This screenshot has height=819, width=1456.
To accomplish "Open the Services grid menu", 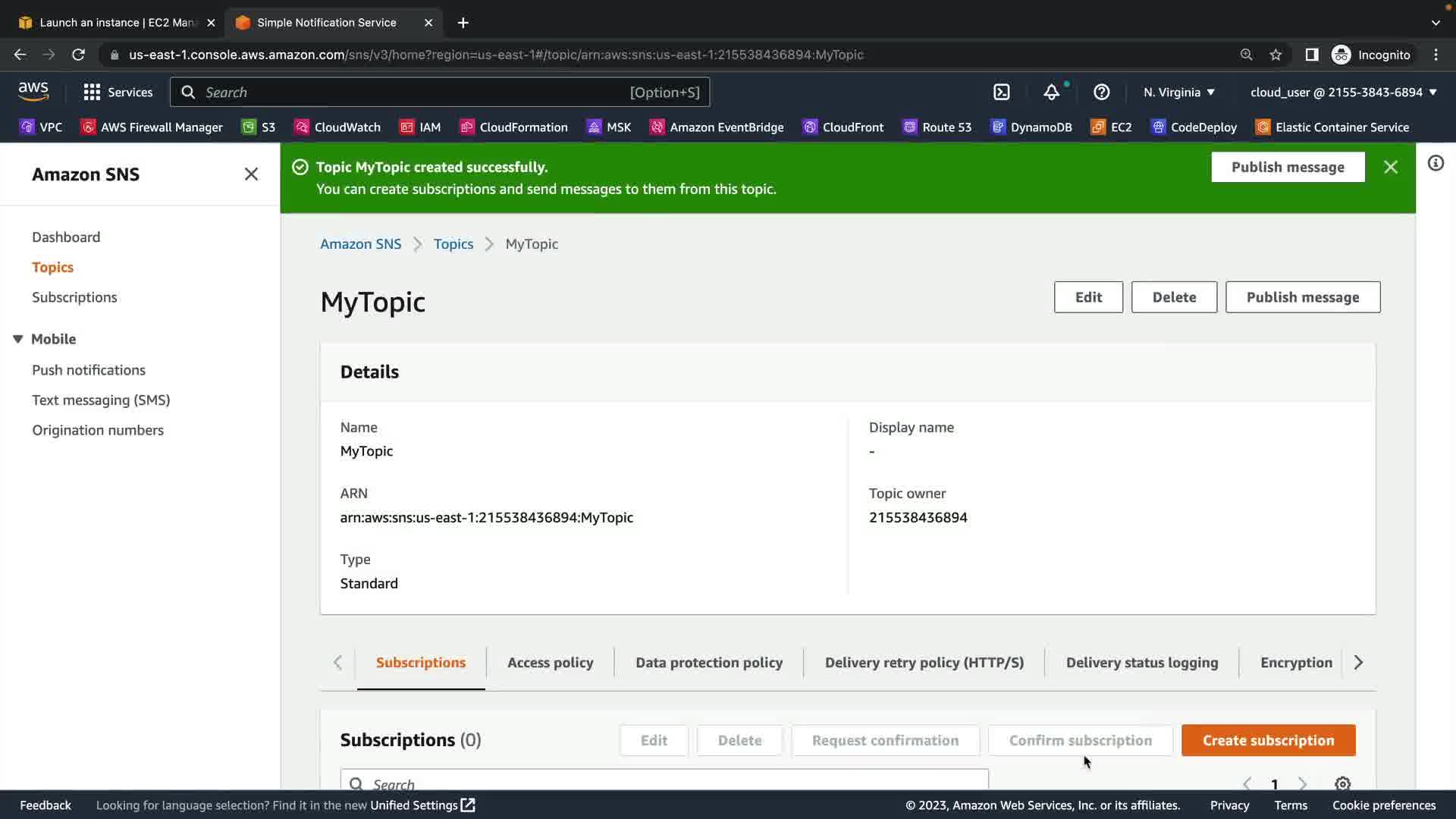I will click(x=118, y=92).
